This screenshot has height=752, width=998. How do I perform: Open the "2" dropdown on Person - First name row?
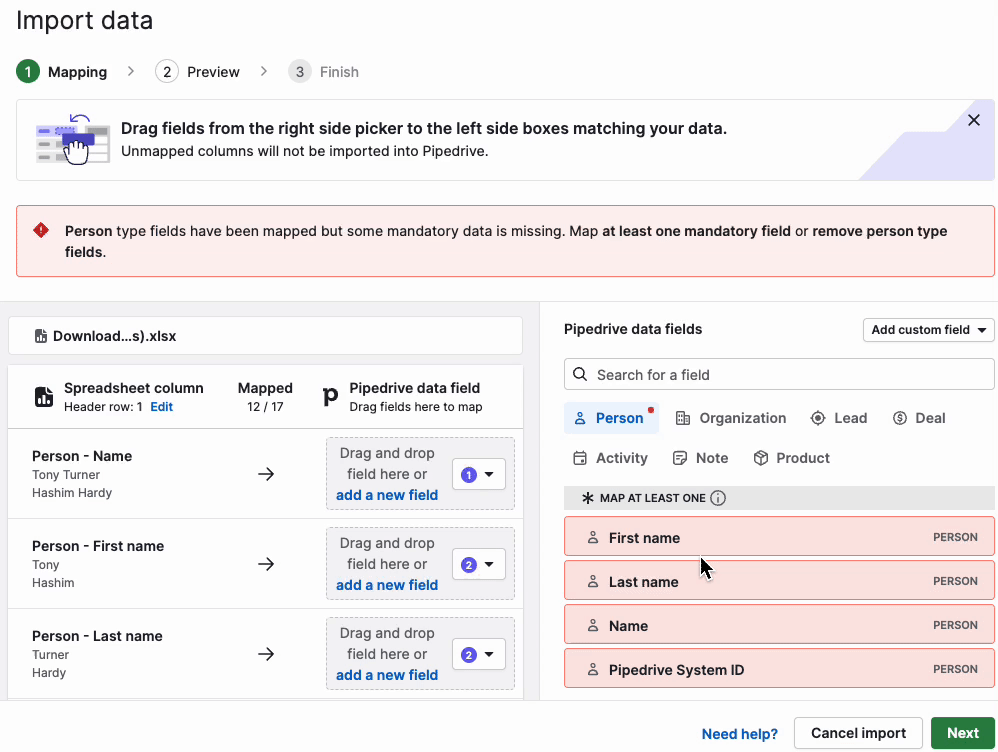tap(478, 564)
